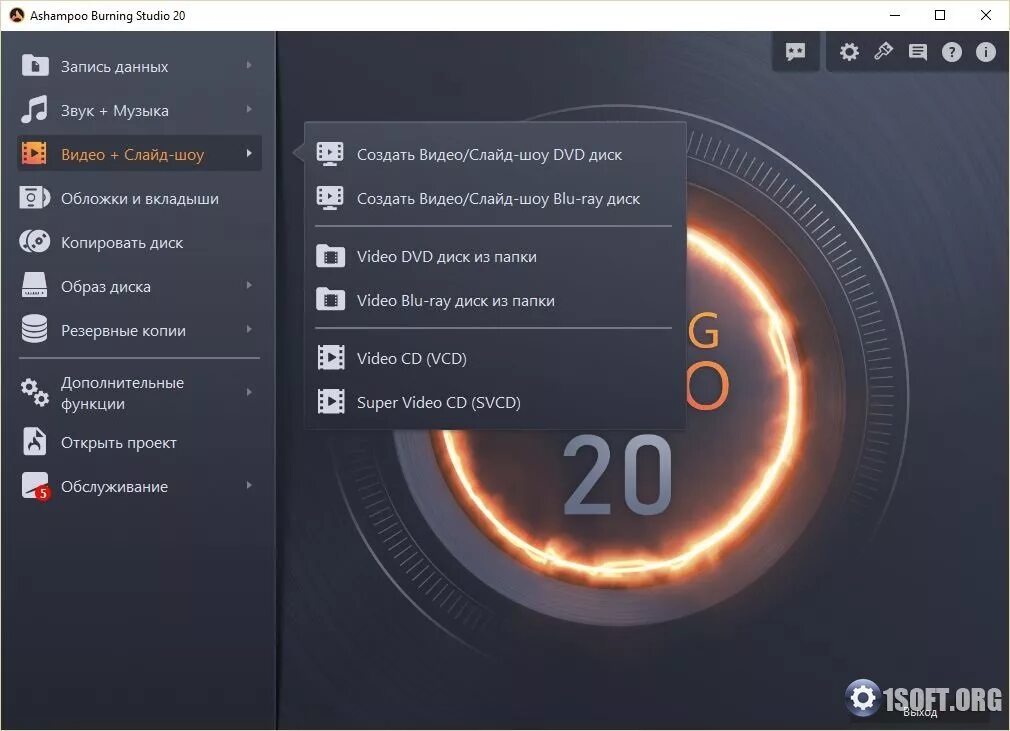Click the Дополнительные функции label
The width and height of the screenshot is (1010, 731).
tap(122, 393)
